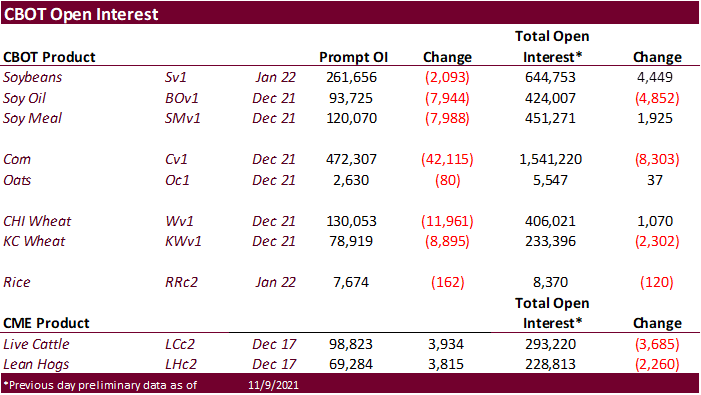Select the Lean Hogs prompt OI 69,284
The width and height of the screenshot is (701, 395).
351,364
